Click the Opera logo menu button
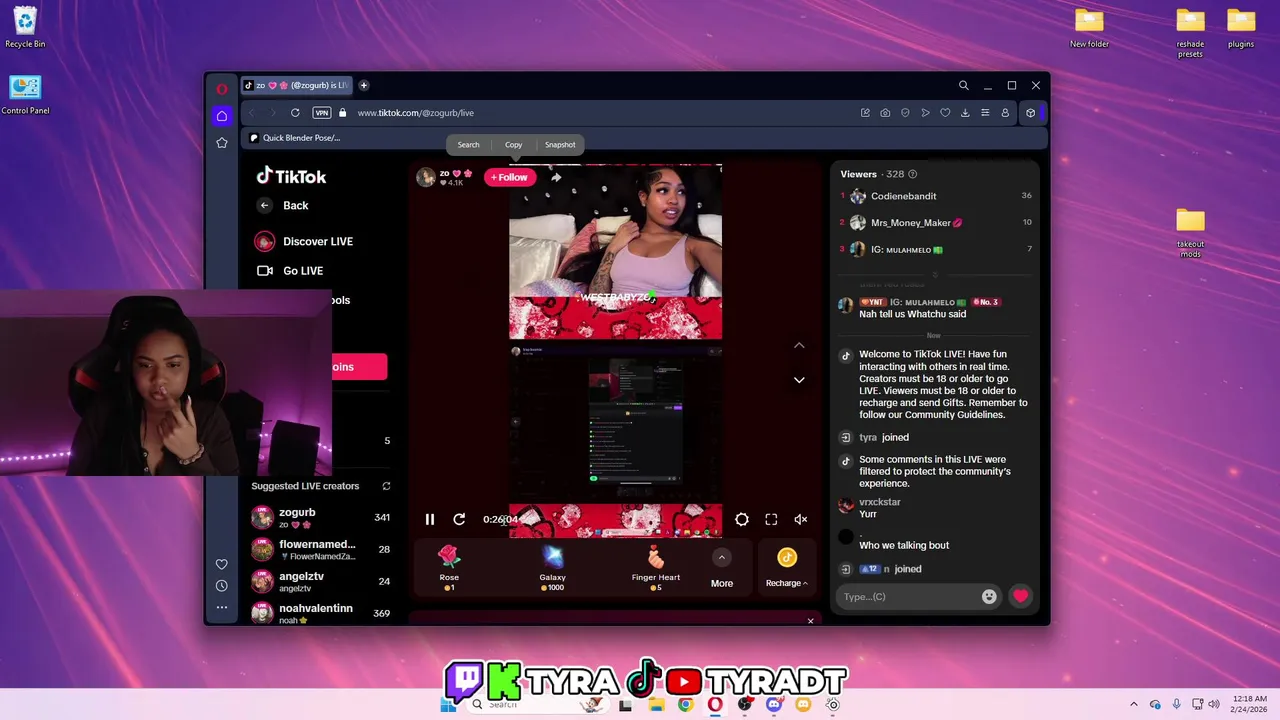The height and width of the screenshot is (720, 1280). pyautogui.click(x=222, y=88)
